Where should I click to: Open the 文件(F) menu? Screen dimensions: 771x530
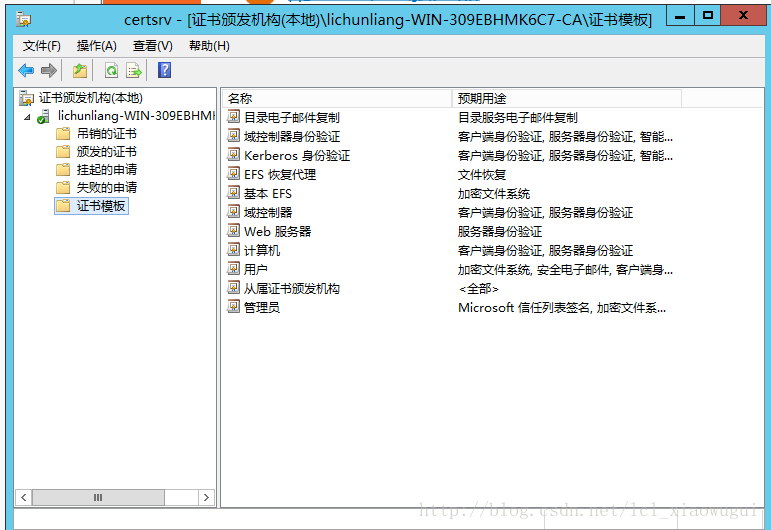point(42,46)
